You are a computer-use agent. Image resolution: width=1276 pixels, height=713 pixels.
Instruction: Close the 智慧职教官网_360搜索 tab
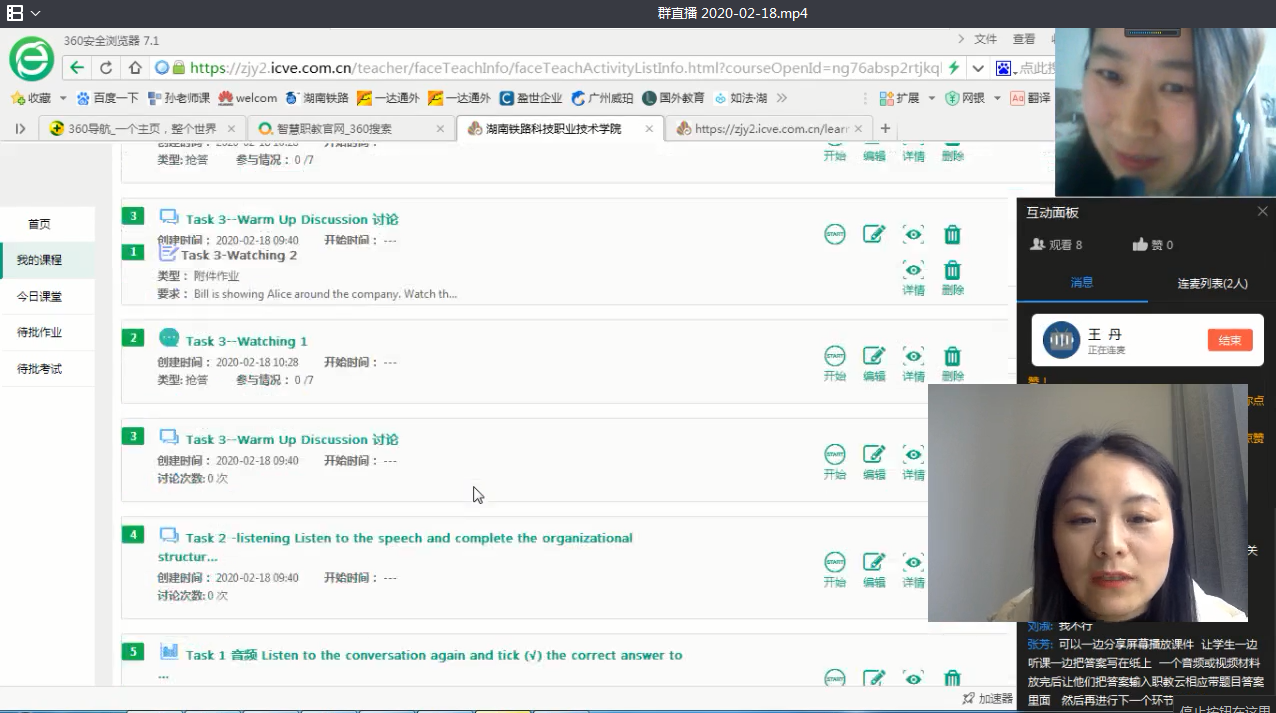click(440, 128)
